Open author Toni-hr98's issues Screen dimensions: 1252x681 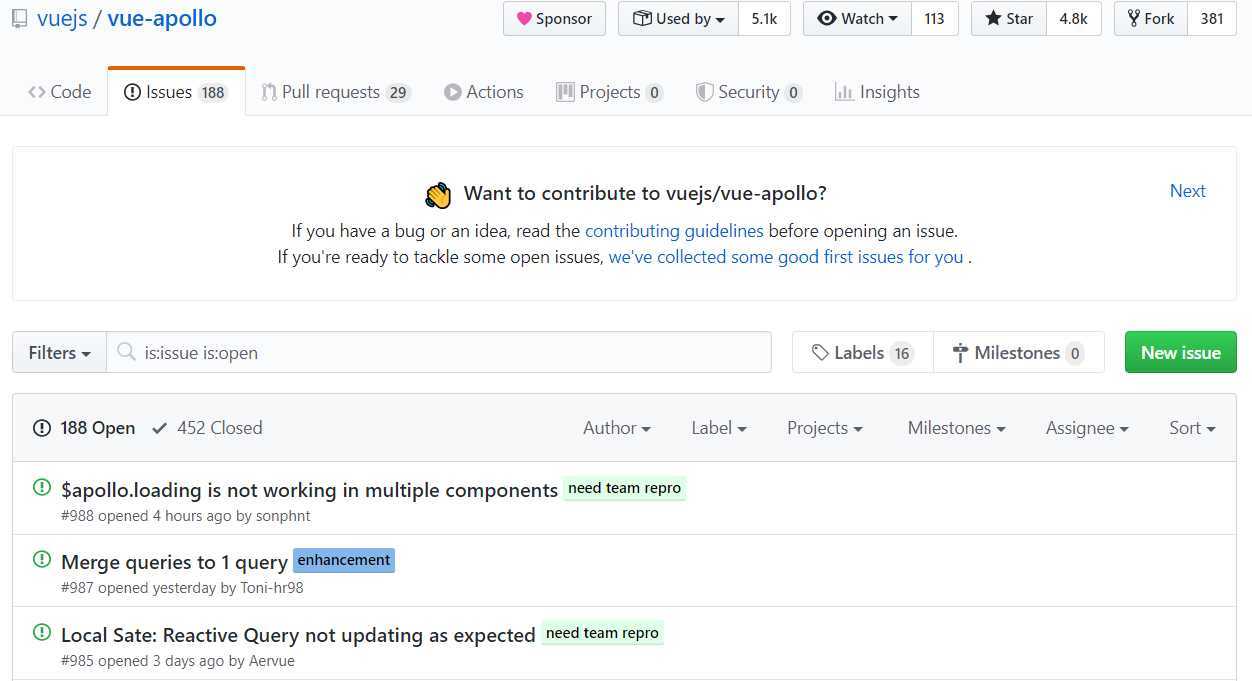(x=272, y=588)
